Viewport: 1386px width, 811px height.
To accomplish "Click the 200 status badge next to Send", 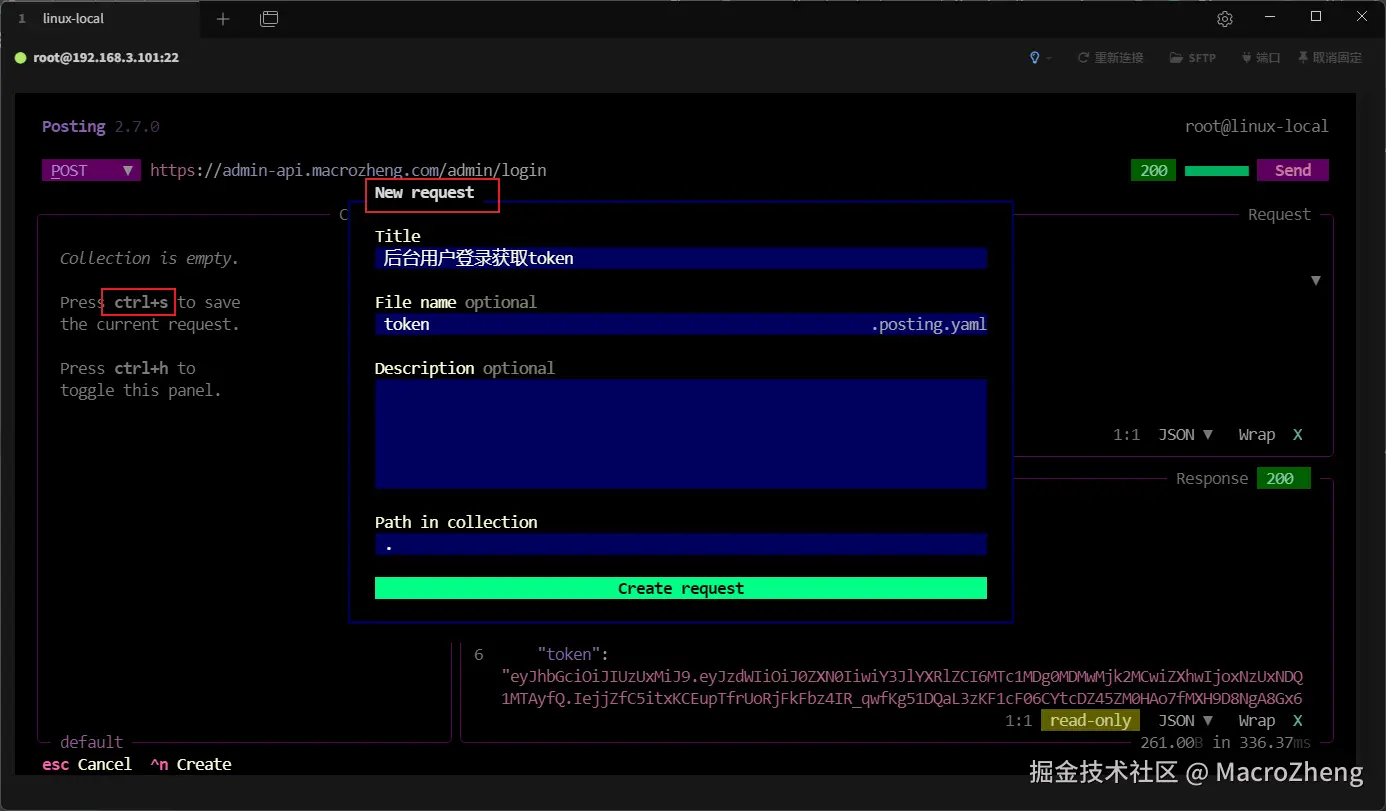I will 1154,170.
